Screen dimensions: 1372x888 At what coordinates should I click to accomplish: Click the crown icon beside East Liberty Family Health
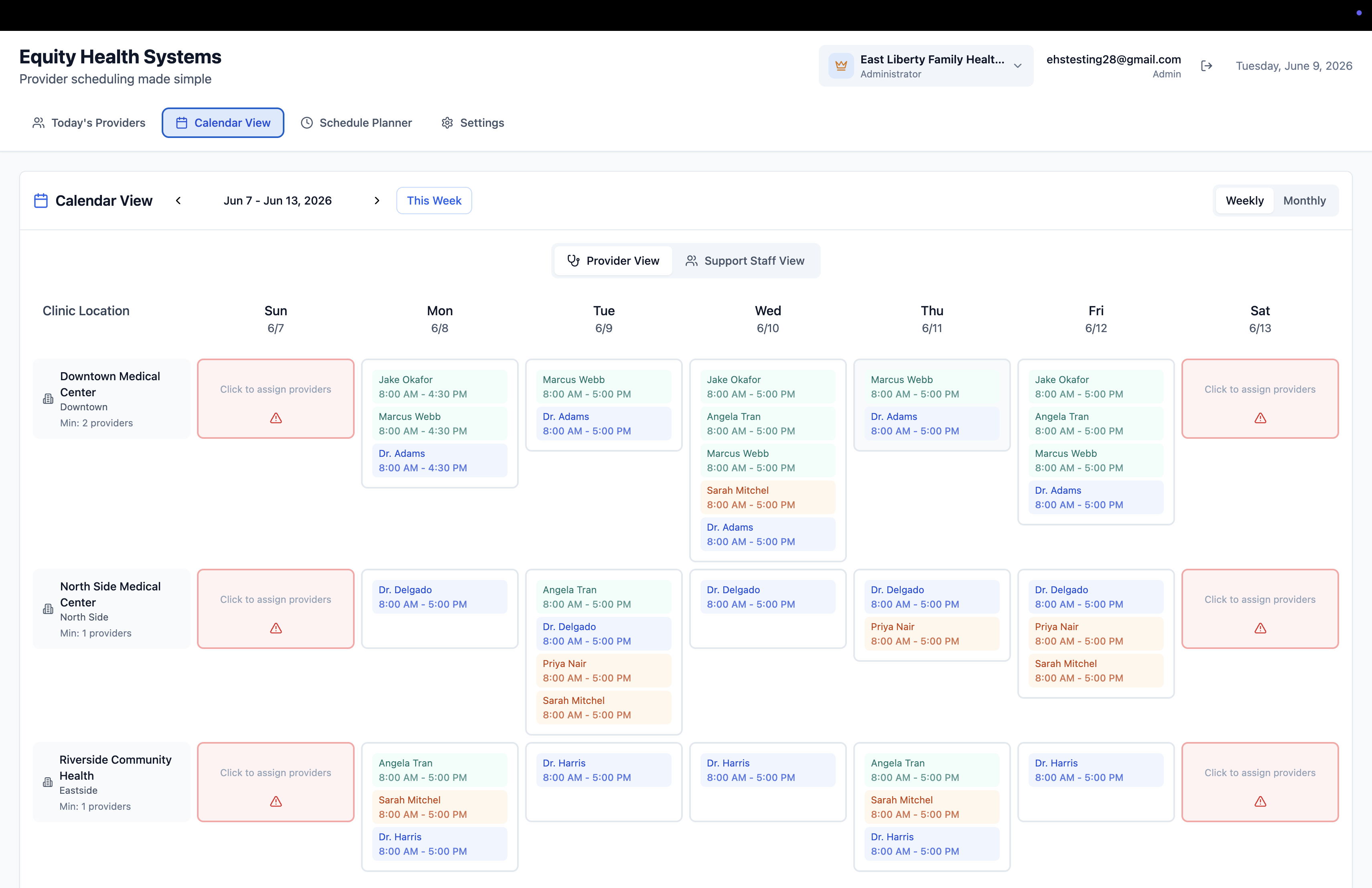tap(840, 66)
